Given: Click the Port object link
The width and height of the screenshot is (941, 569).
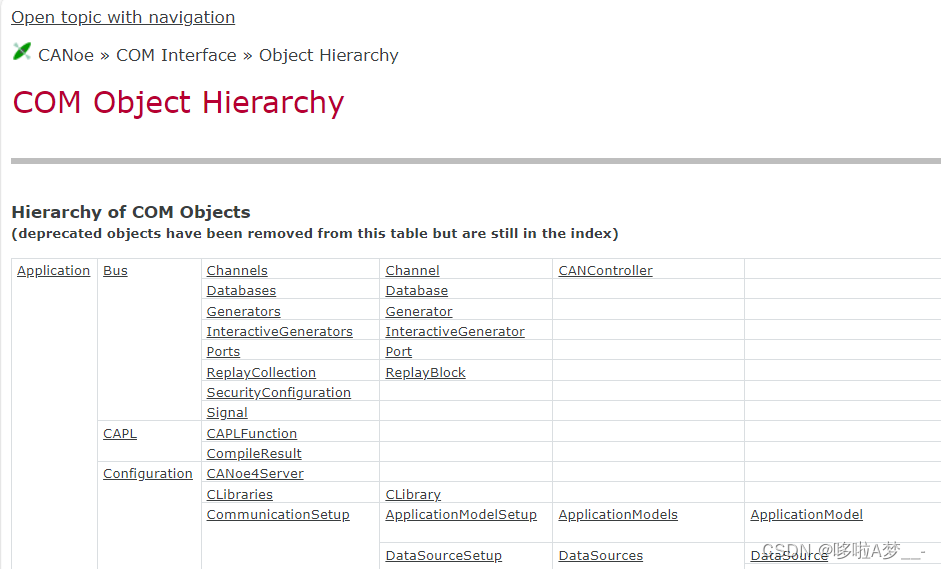Looking at the screenshot, I should 398,352.
